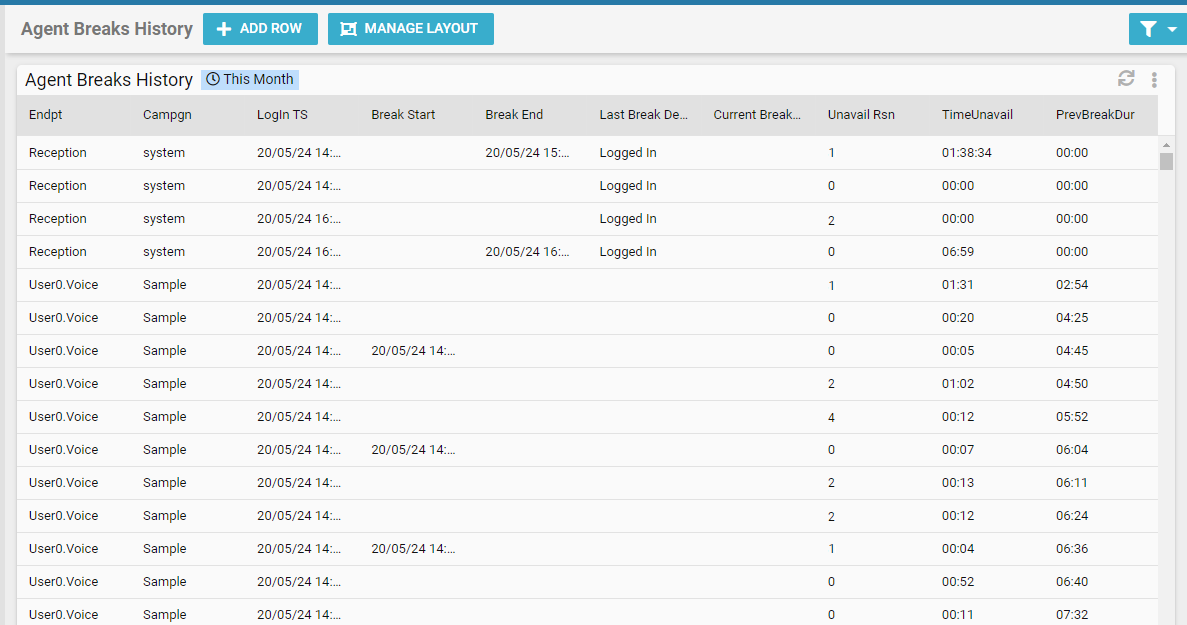Viewport: 1187px width, 625px height.
Task: Select the TimeUnavail value 00:11
Action: 958,615
